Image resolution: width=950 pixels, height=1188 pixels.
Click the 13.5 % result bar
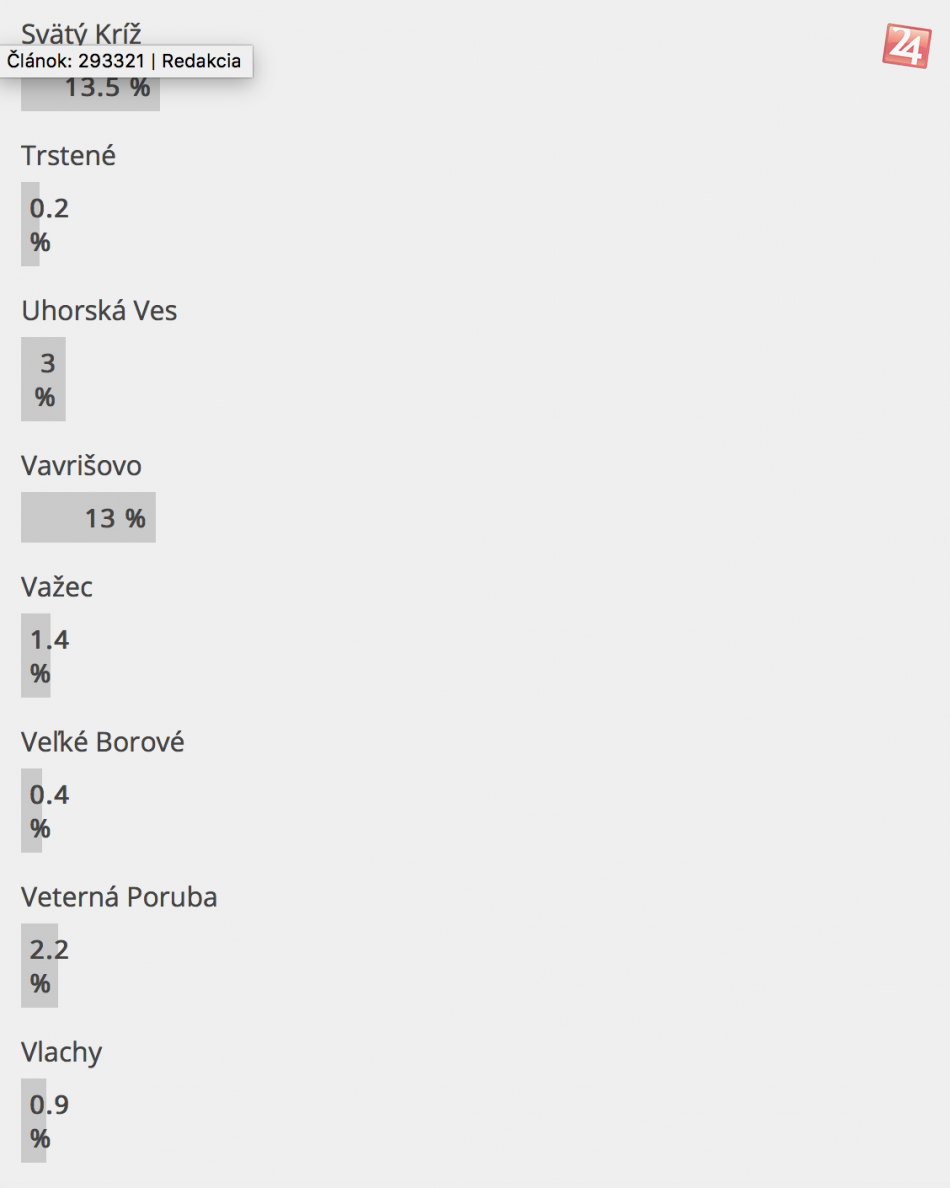(x=90, y=93)
